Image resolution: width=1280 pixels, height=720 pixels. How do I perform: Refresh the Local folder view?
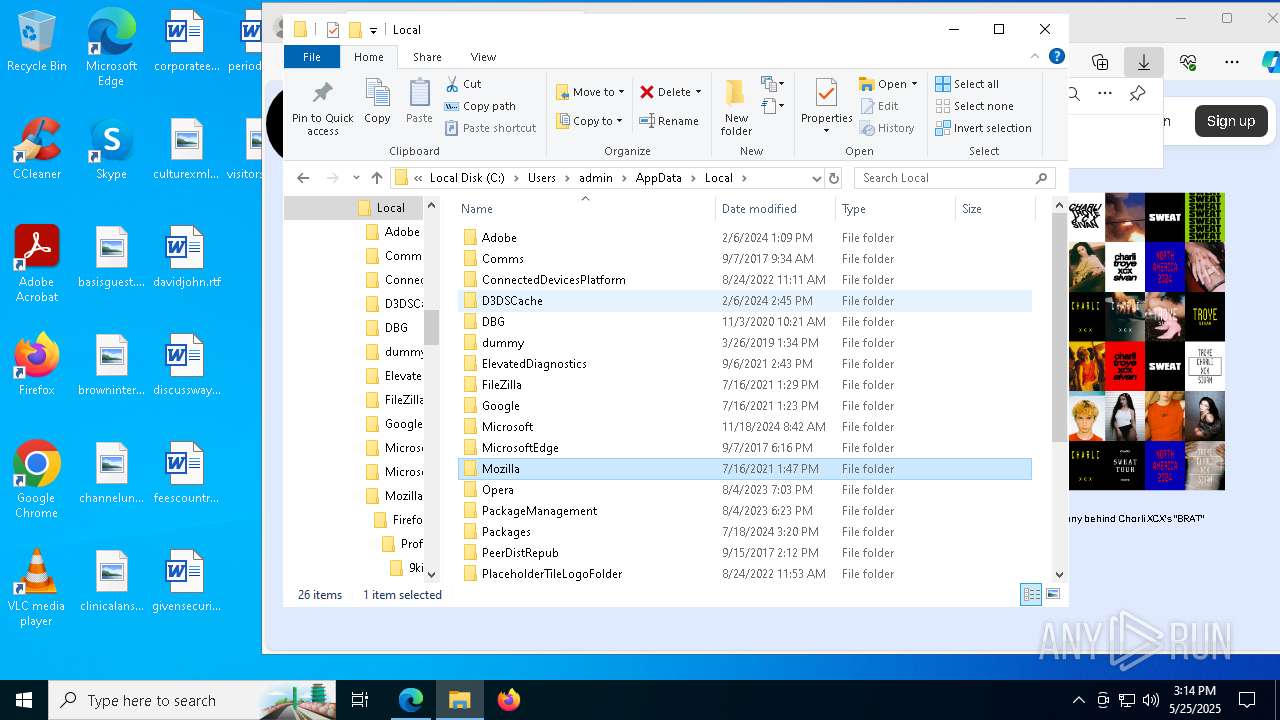[x=834, y=178]
